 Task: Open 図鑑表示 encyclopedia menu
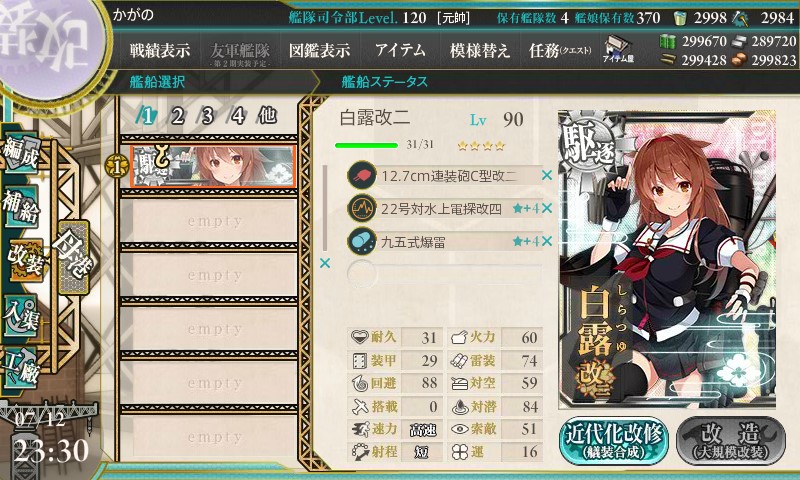point(319,50)
